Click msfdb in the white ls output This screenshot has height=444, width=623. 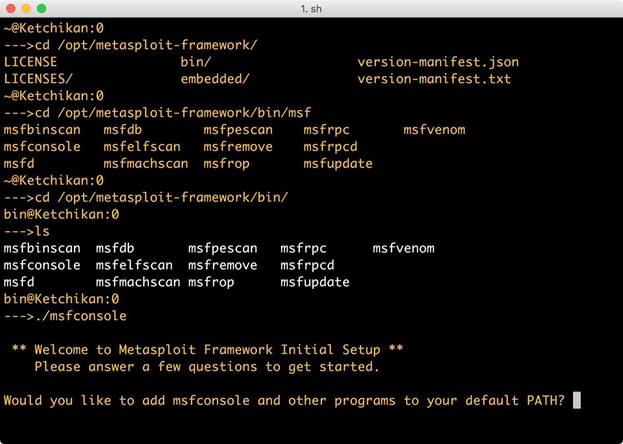tap(115, 248)
